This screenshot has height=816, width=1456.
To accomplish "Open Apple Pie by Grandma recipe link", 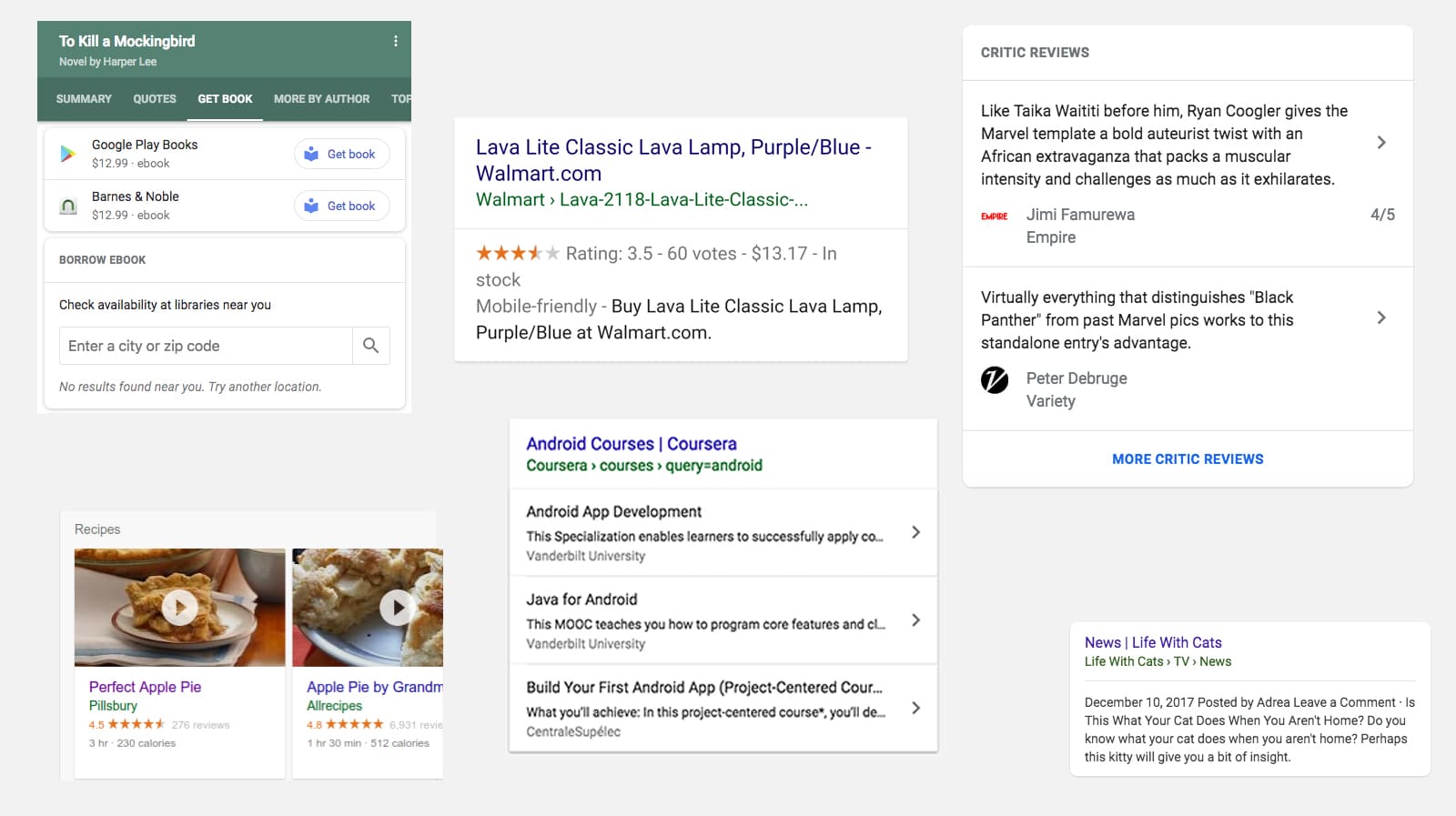I will 374,687.
